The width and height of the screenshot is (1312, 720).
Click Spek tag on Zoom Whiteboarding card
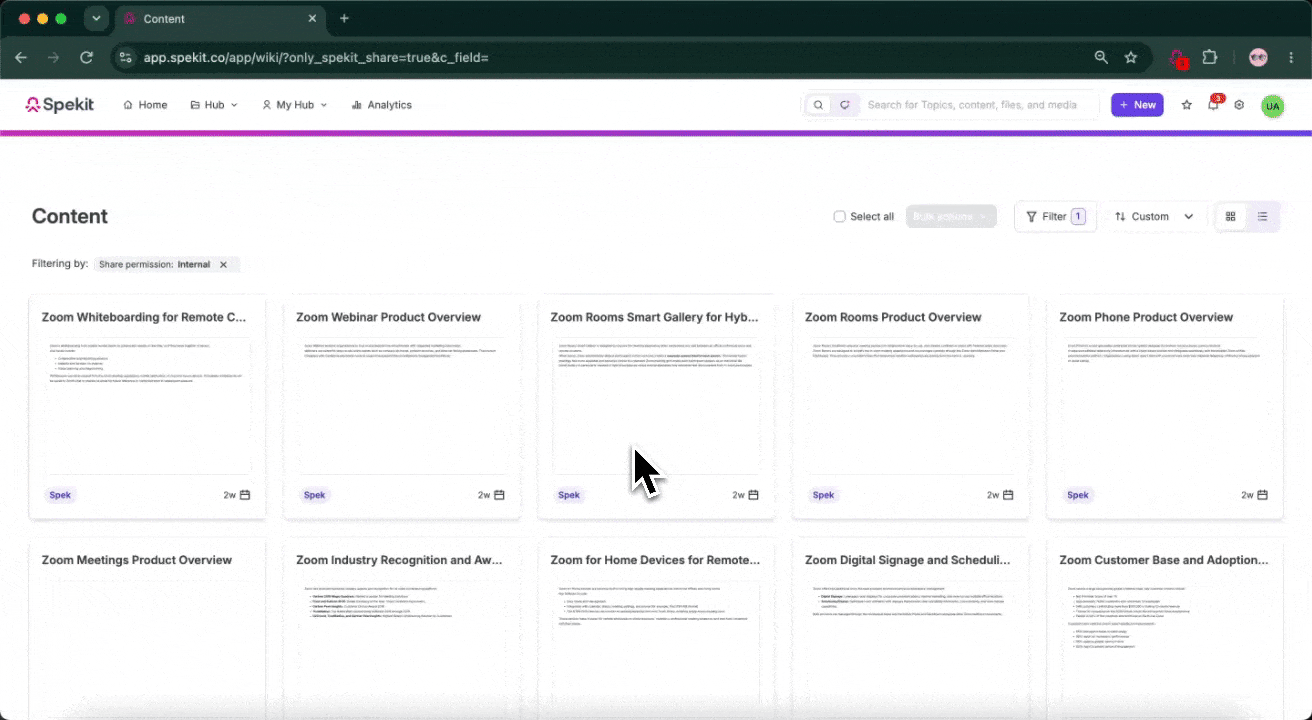[x=60, y=495]
